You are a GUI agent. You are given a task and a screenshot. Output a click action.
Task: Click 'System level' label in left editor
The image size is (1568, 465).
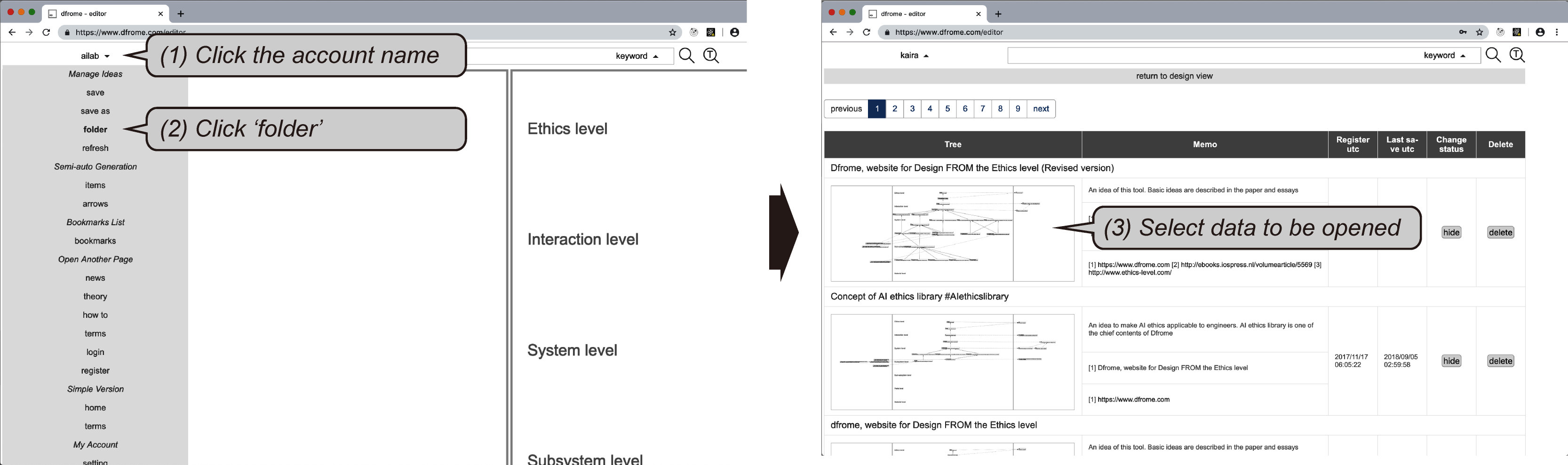pos(572,351)
